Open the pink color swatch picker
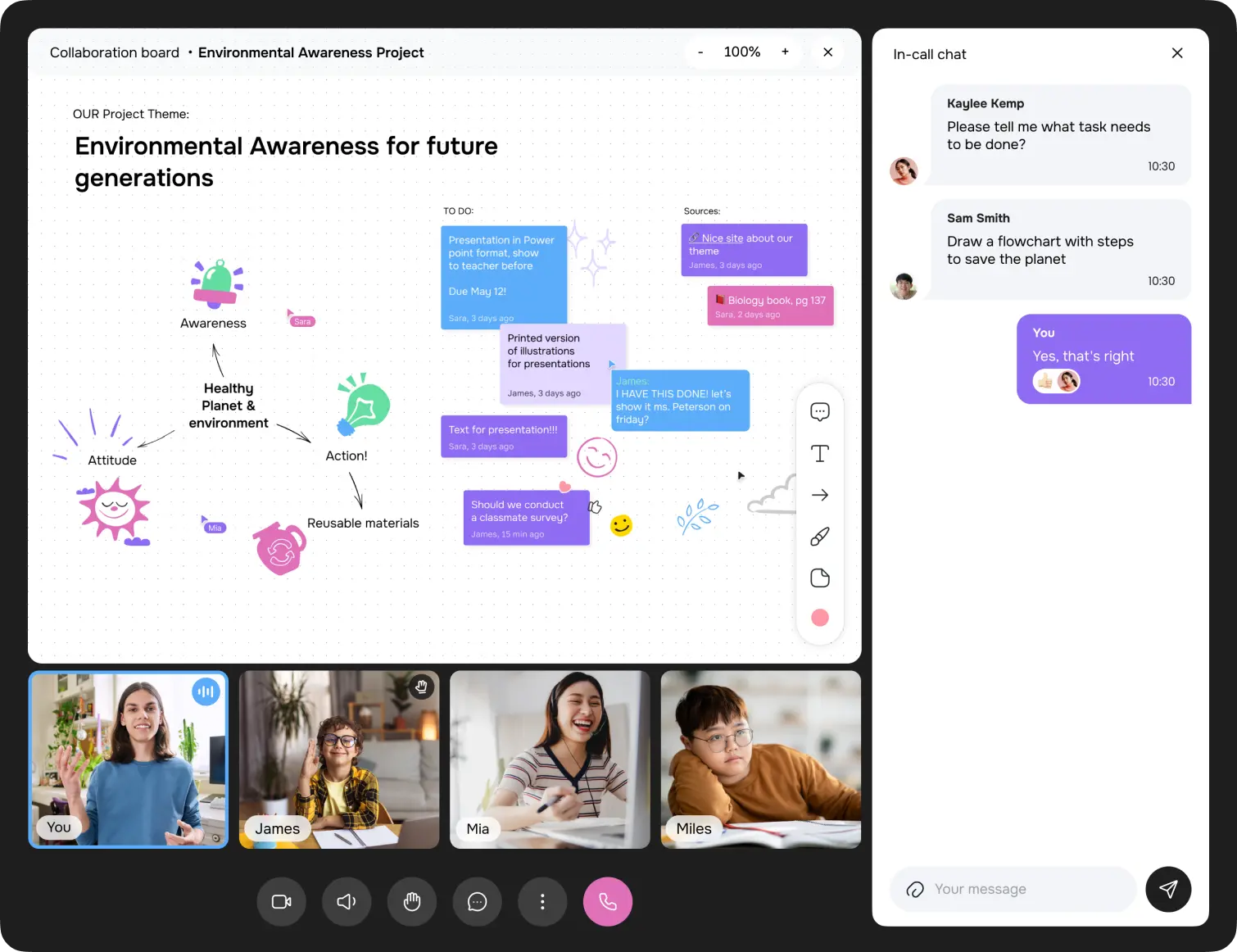 point(819,618)
